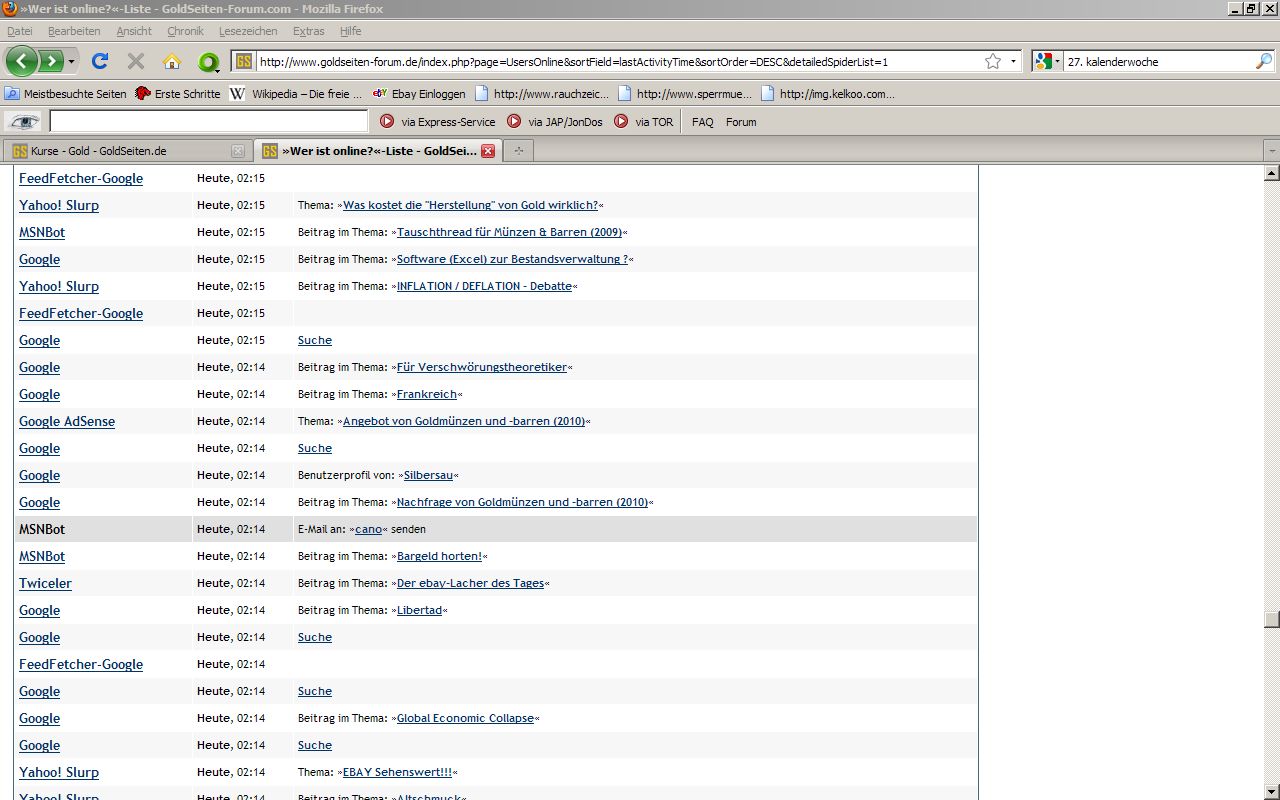Open the rauchzeic... bookmark

click(x=542, y=93)
